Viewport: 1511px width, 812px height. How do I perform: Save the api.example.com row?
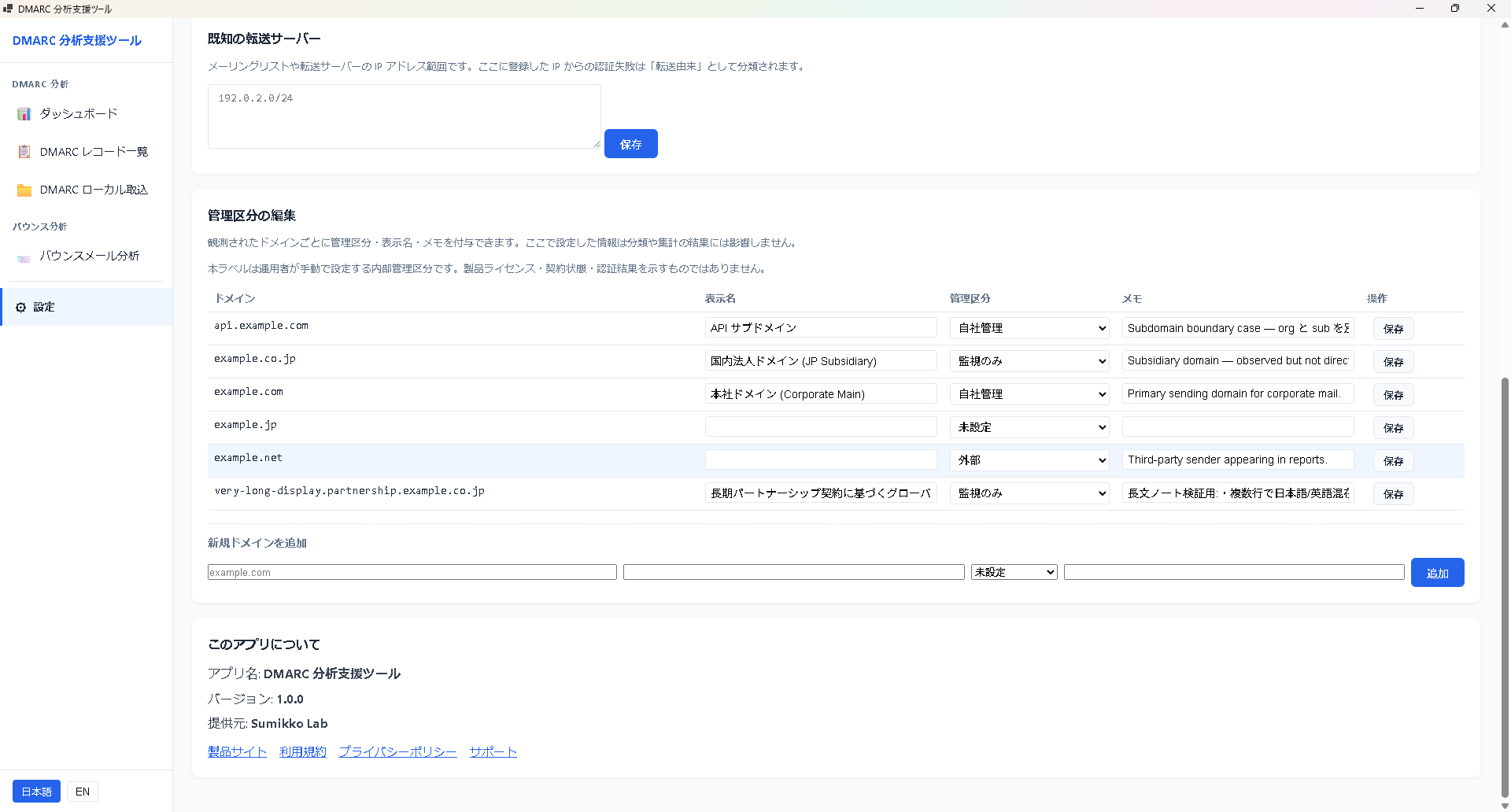click(x=1393, y=329)
